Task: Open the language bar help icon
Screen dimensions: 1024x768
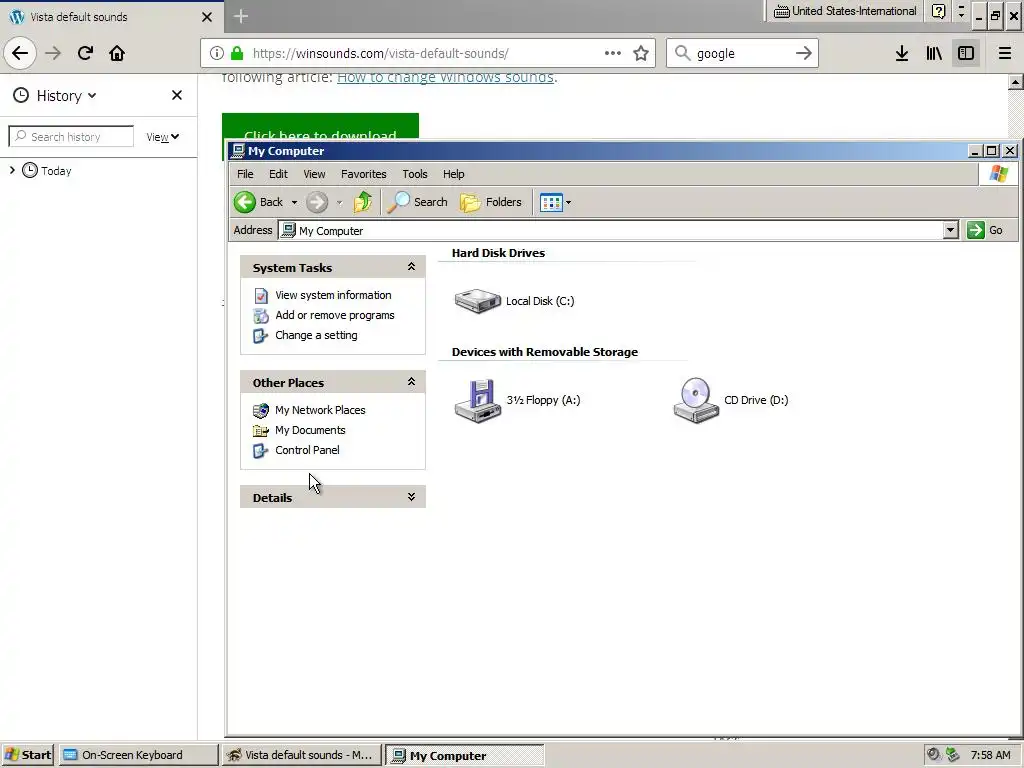Action: click(x=938, y=11)
